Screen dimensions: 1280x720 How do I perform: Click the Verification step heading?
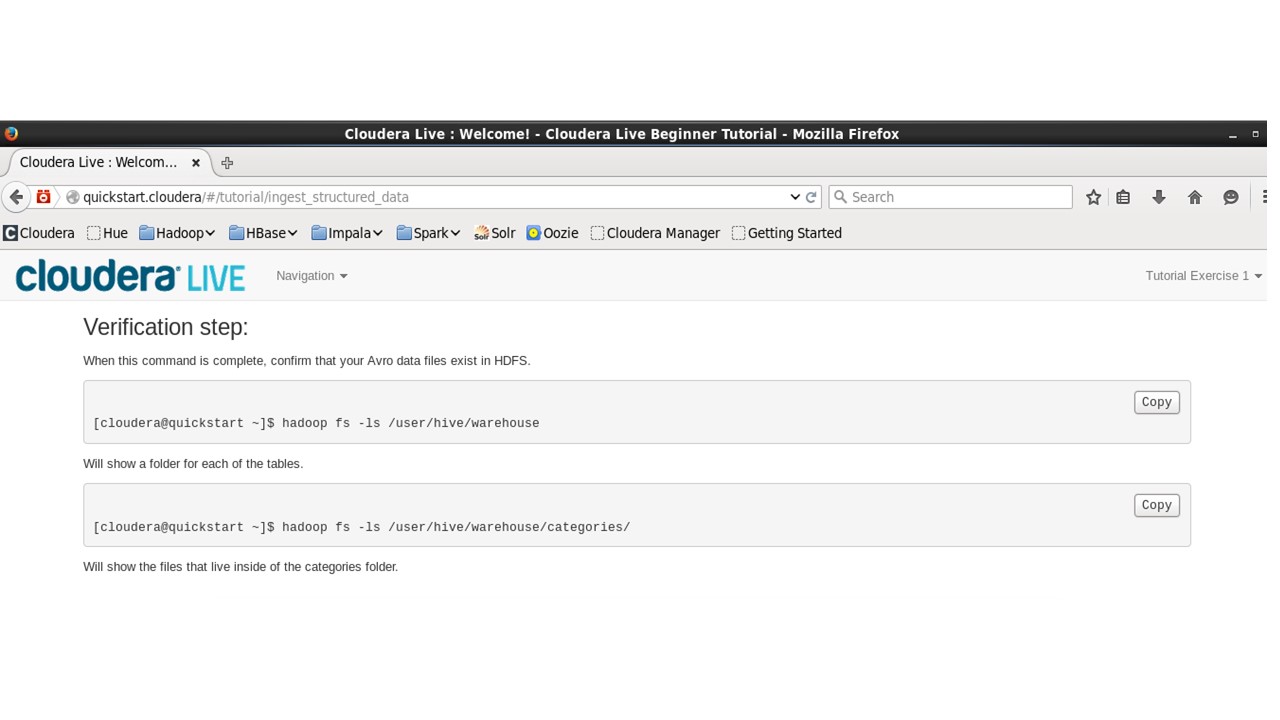[x=166, y=327]
